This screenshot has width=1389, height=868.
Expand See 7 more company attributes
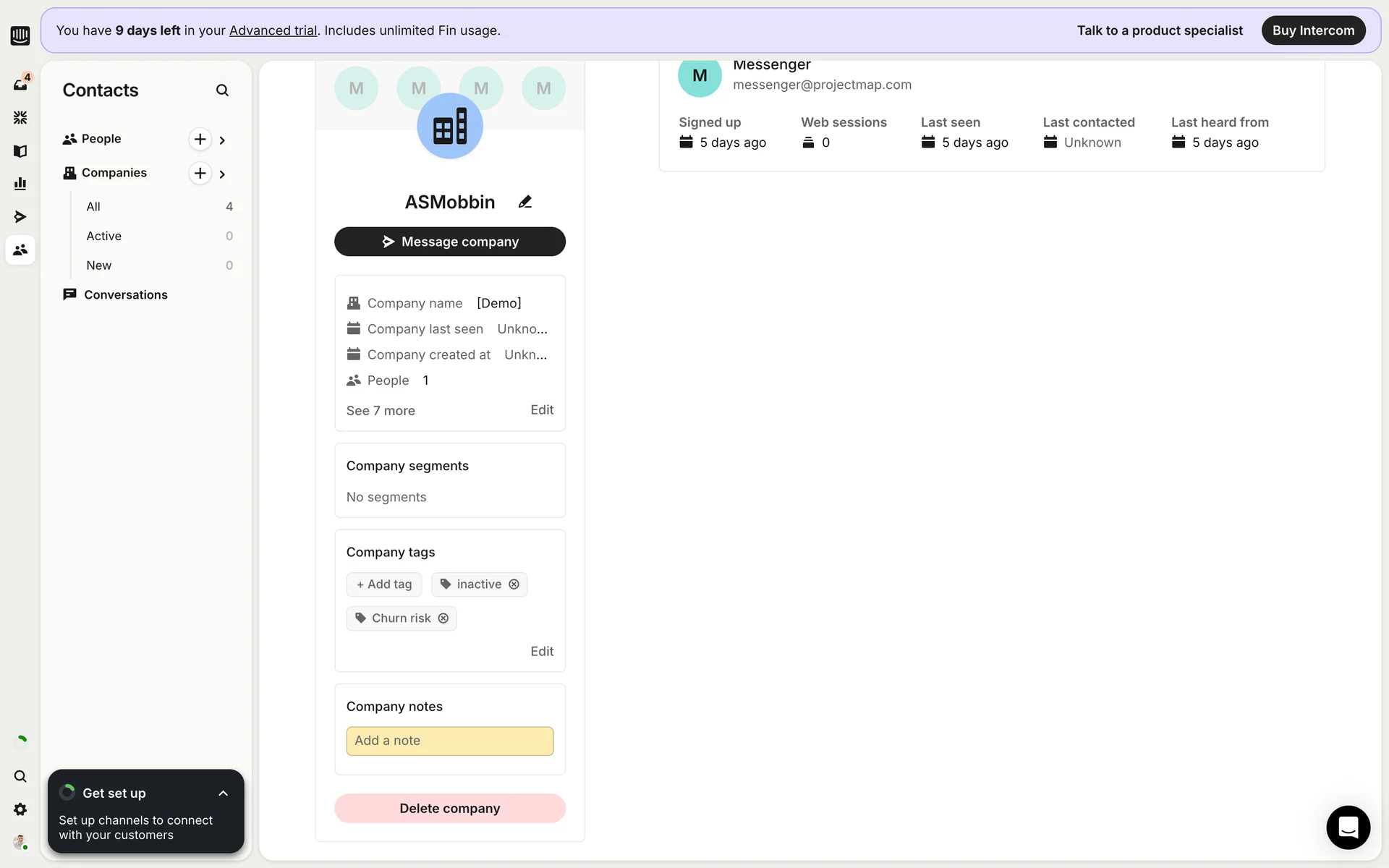click(381, 411)
